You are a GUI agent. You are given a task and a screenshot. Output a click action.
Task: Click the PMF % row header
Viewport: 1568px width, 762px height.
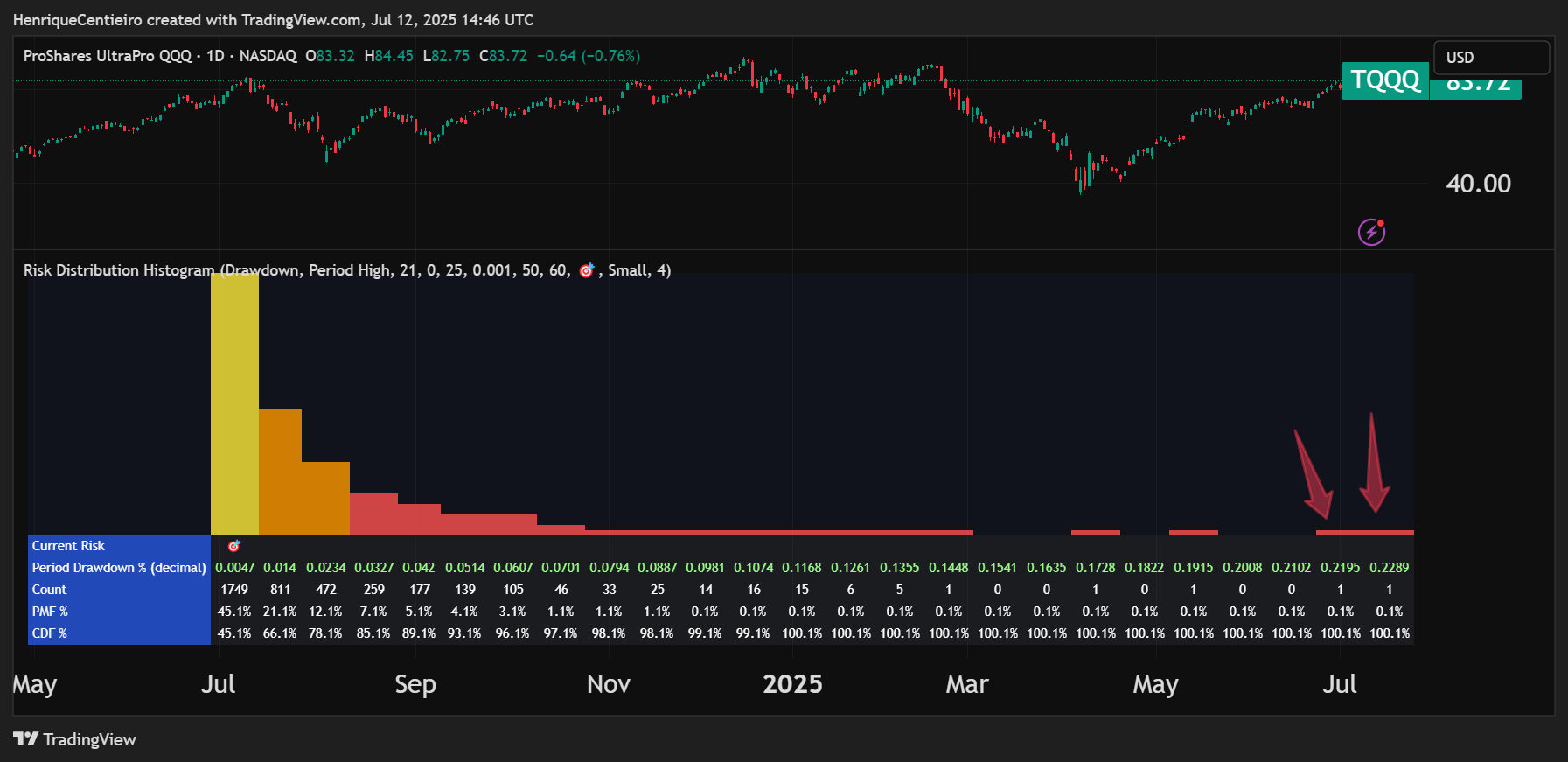pos(50,612)
